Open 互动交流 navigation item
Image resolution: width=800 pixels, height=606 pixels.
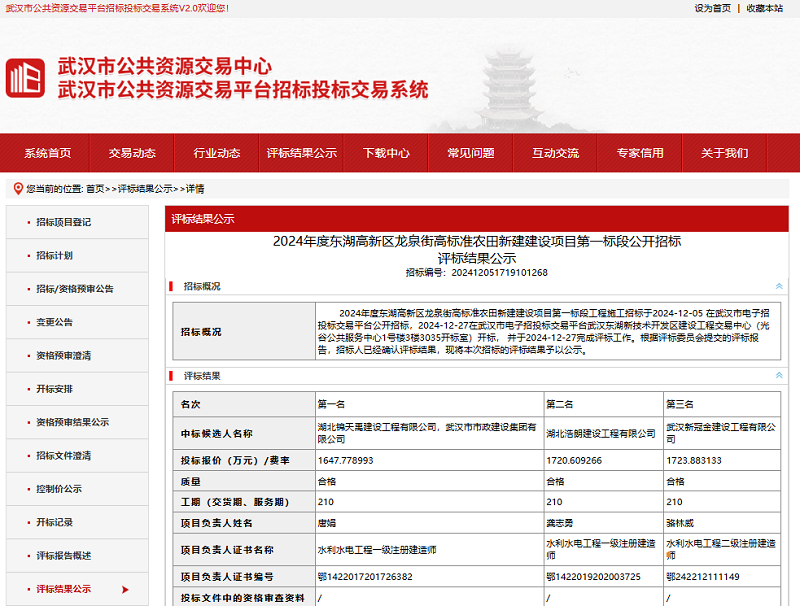pos(555,153)
